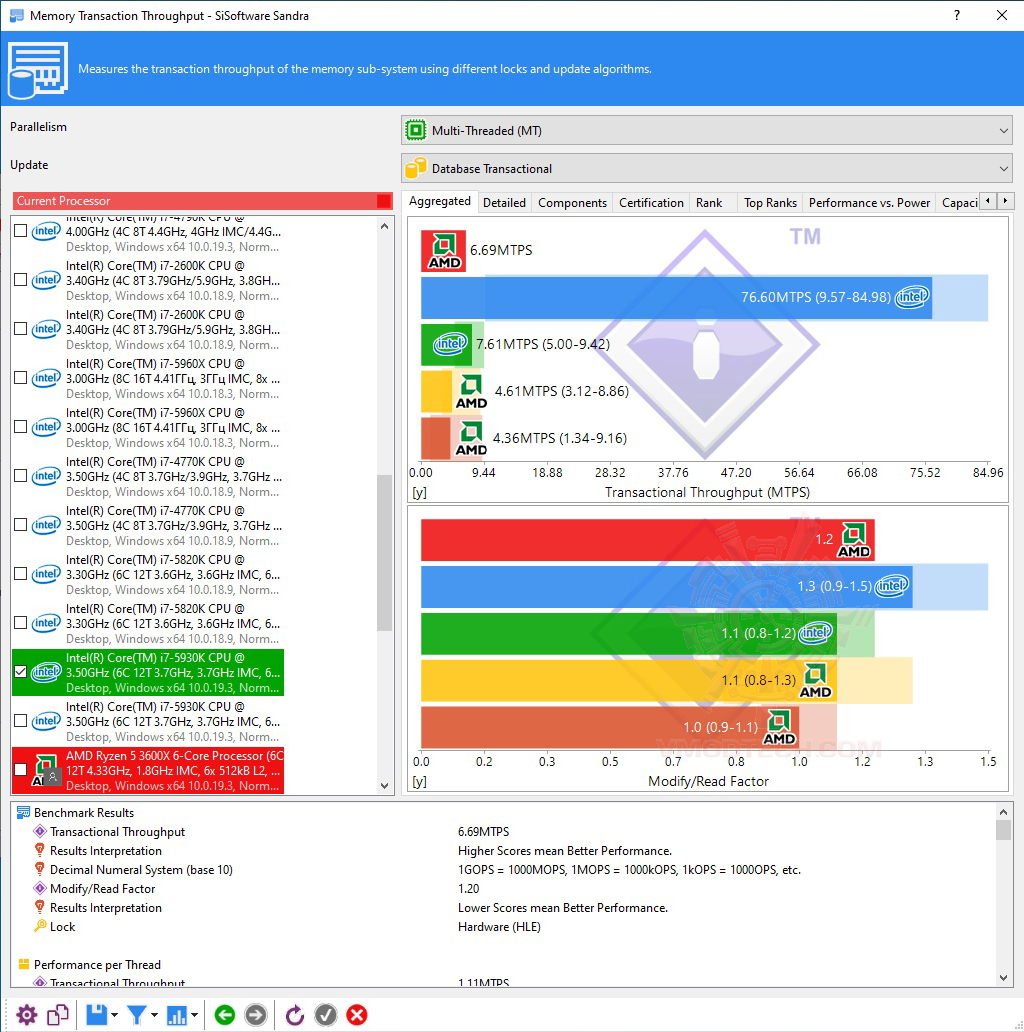
Task: Click the blue funnel filter icon
Action: point(137,1015)
